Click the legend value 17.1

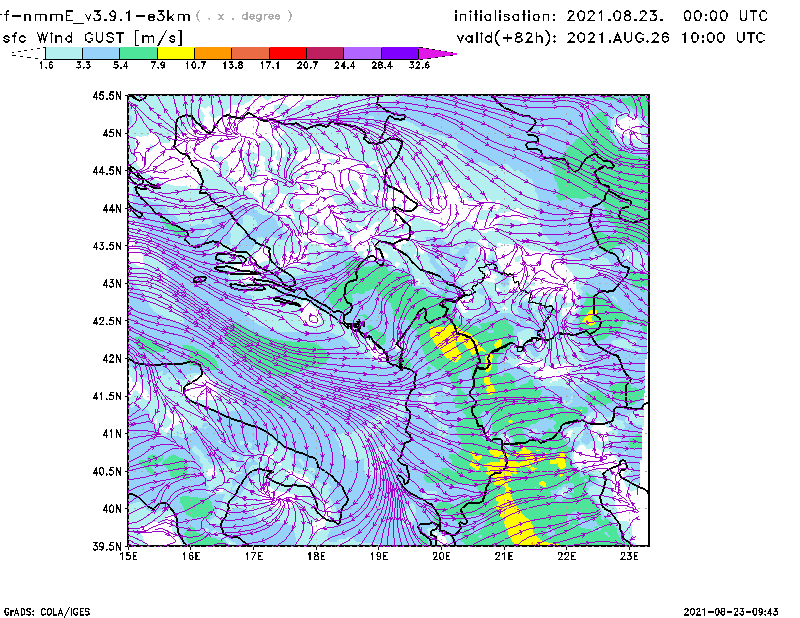tap(270, 65)
